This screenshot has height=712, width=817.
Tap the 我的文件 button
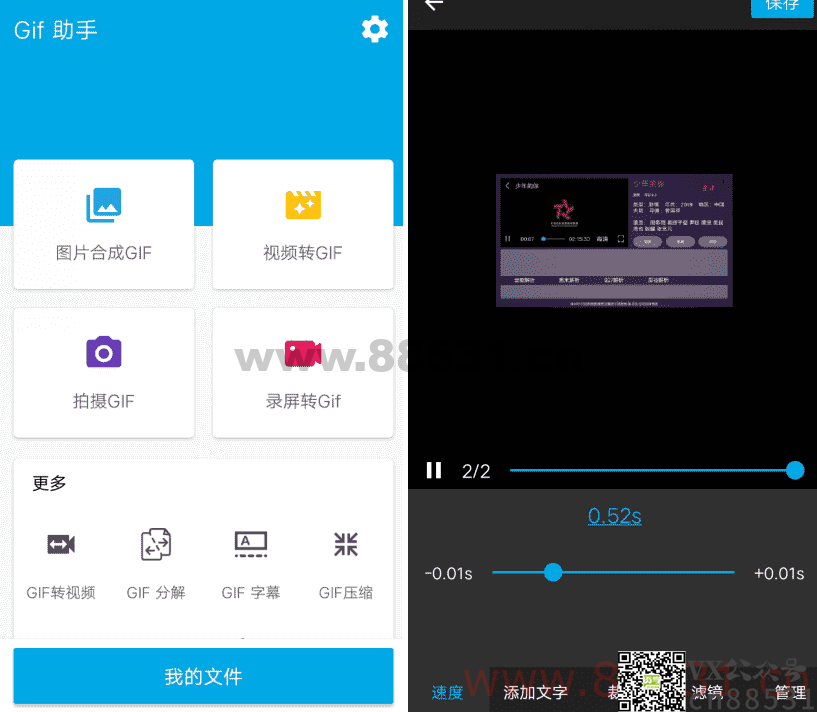pyautogui.click(x=203, y=677)
